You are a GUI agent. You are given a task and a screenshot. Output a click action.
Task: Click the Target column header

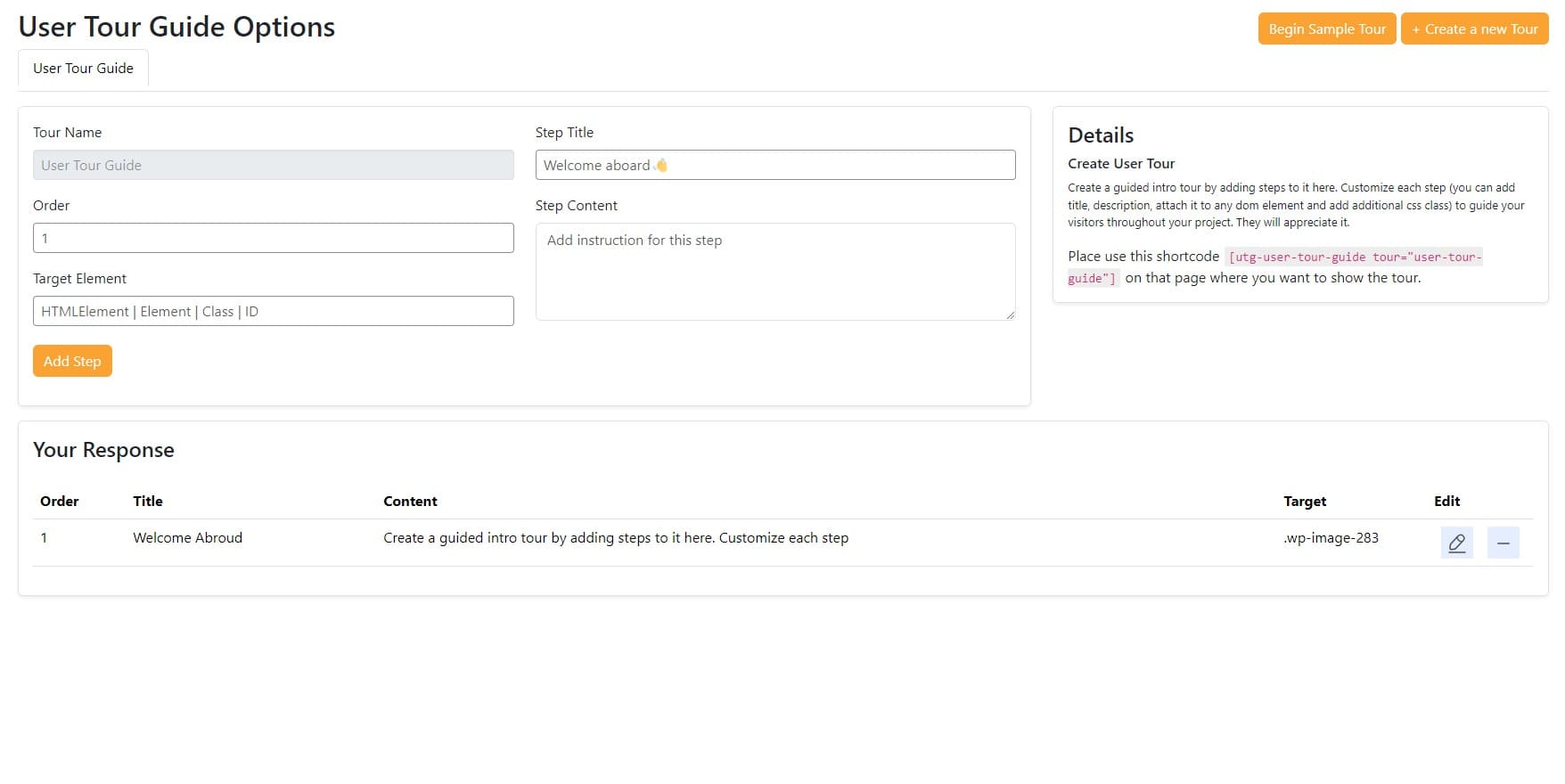[1305, 502]
